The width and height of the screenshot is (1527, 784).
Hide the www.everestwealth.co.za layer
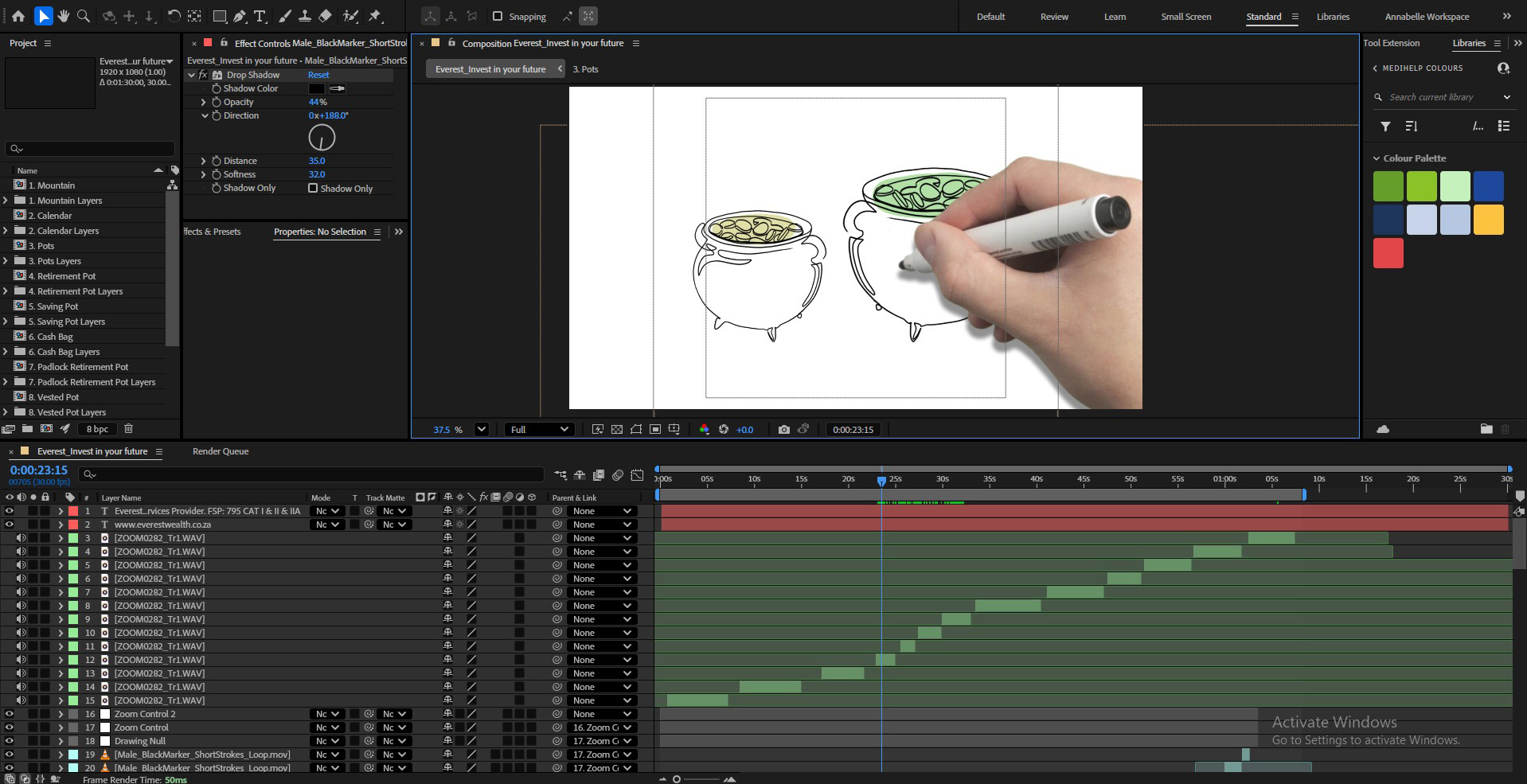pyautogui.click(x=10, y=525)
